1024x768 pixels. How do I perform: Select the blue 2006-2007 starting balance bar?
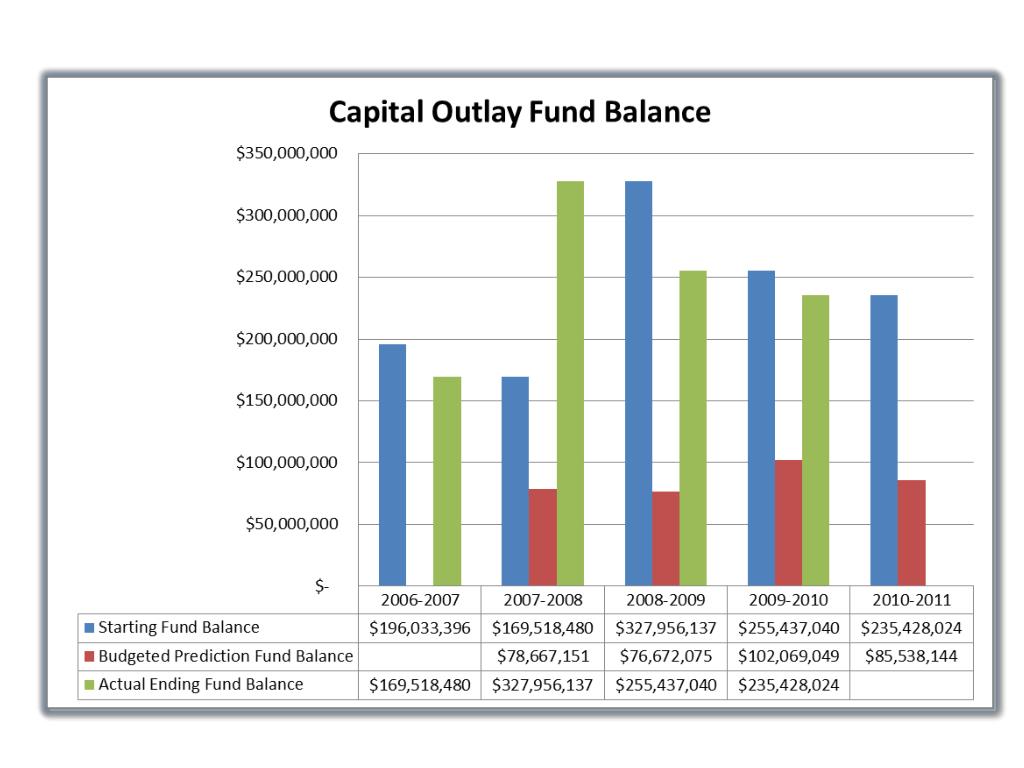tap(392, 465)
